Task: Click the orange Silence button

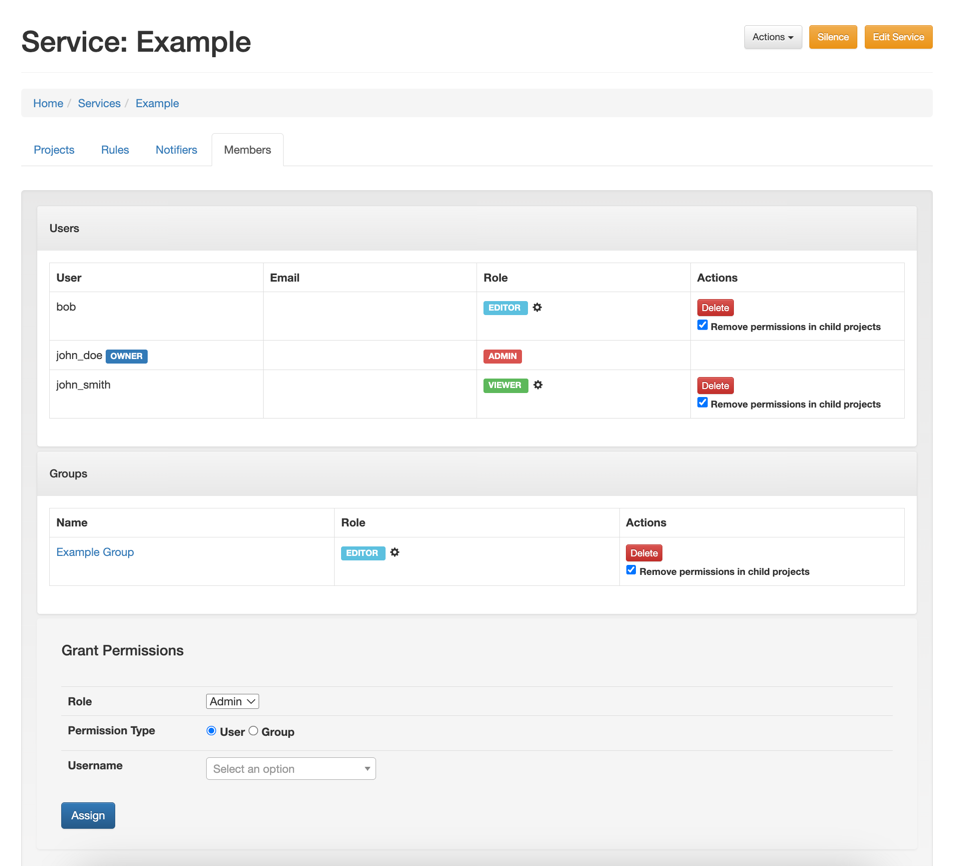Action: coord(832,37)
